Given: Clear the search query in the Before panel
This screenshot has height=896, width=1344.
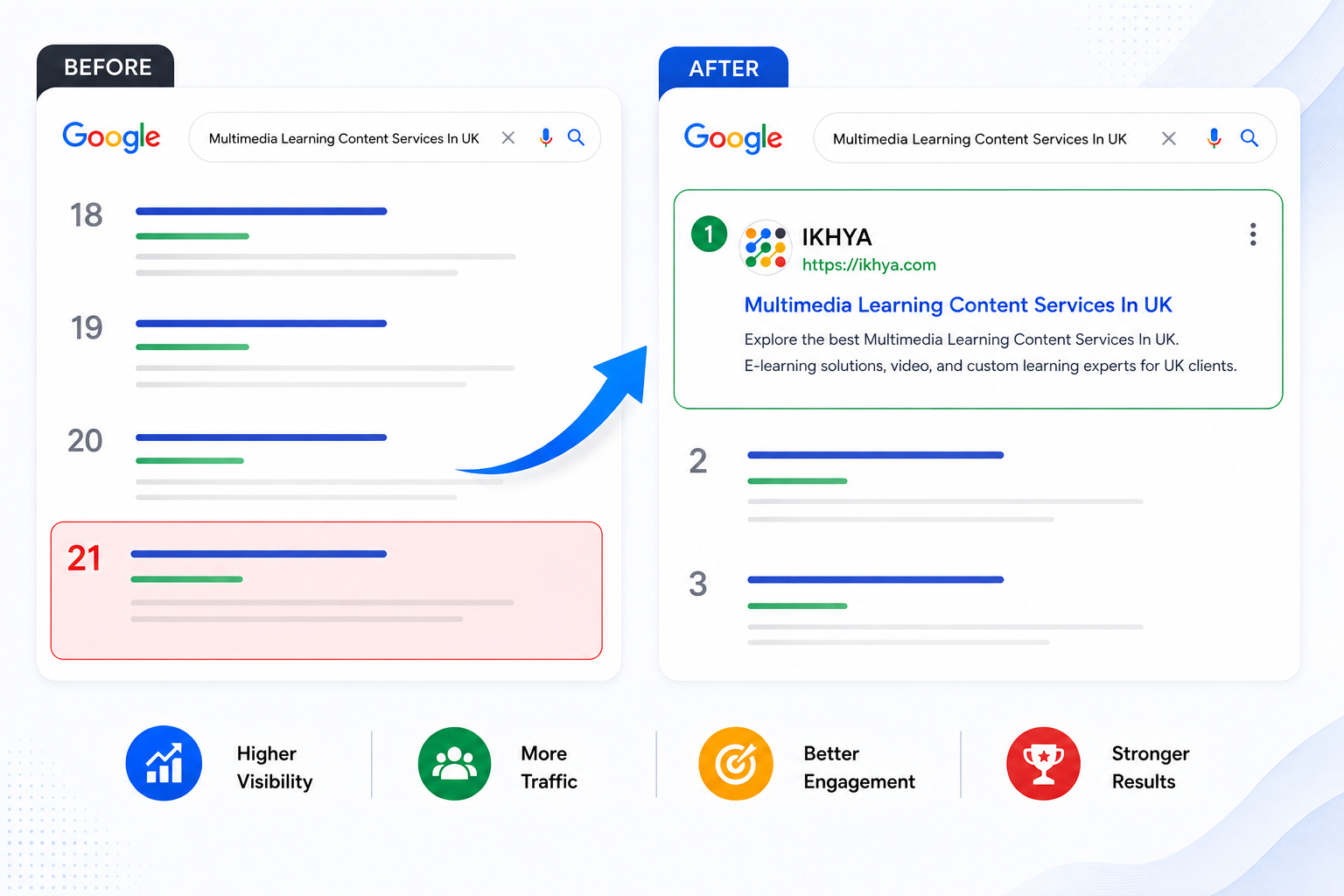Looking at the screenshot, I should point(508,137).
